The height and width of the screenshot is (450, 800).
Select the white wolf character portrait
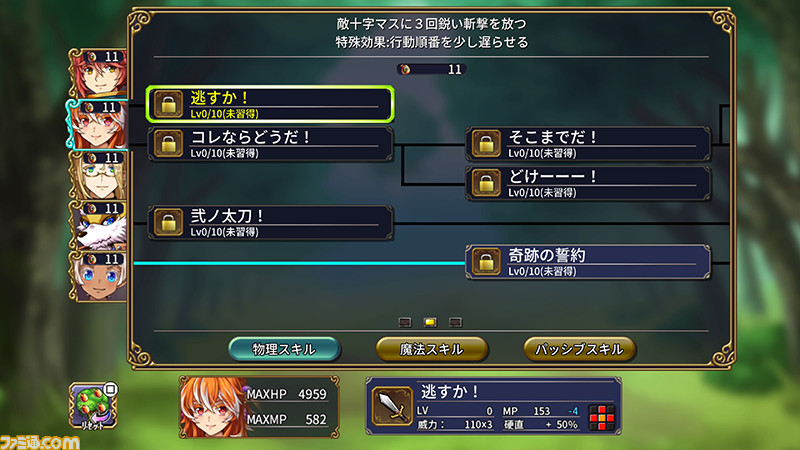[98, 226]
